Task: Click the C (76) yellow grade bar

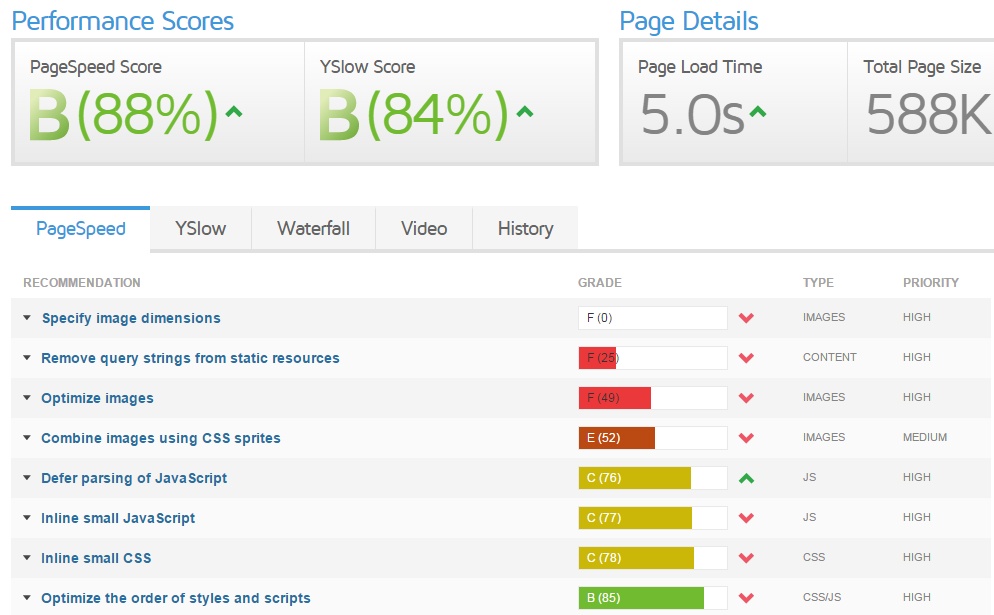Action: (x=634, y=478)
